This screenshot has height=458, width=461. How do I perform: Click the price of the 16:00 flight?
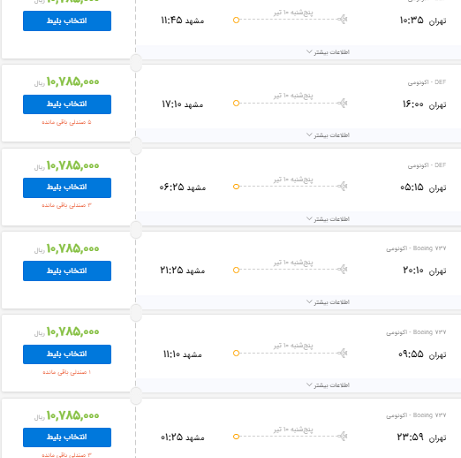(x=73, y=82)
